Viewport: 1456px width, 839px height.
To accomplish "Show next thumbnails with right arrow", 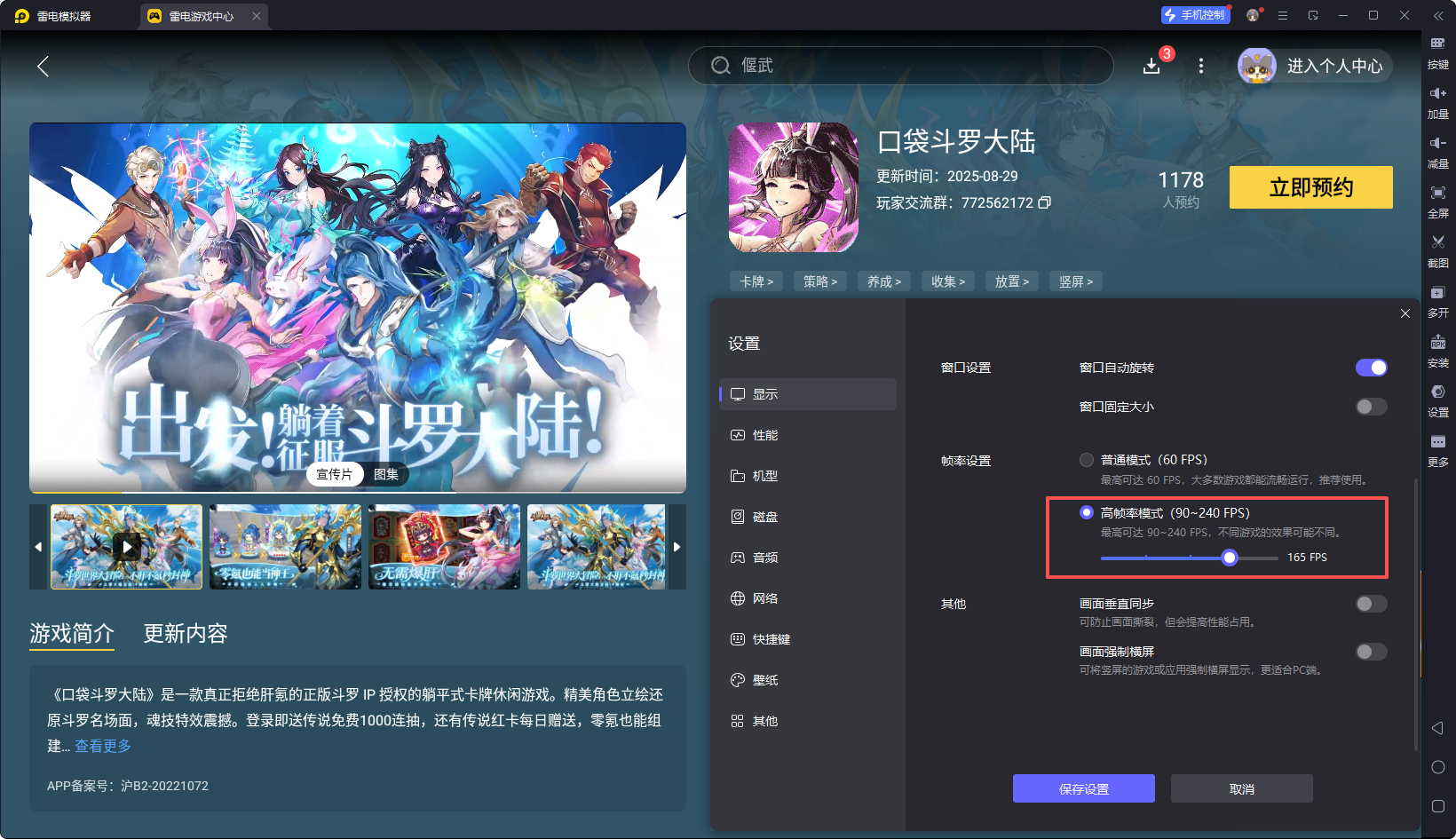I will pos(677,547).
